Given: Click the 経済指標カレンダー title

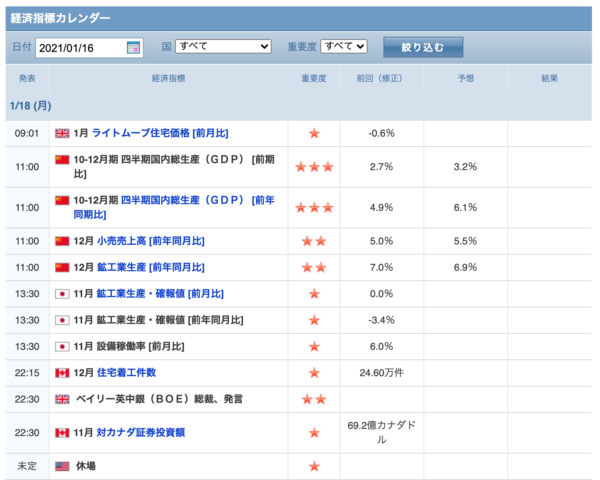Looking at the screenshot, I should point(60,18).
